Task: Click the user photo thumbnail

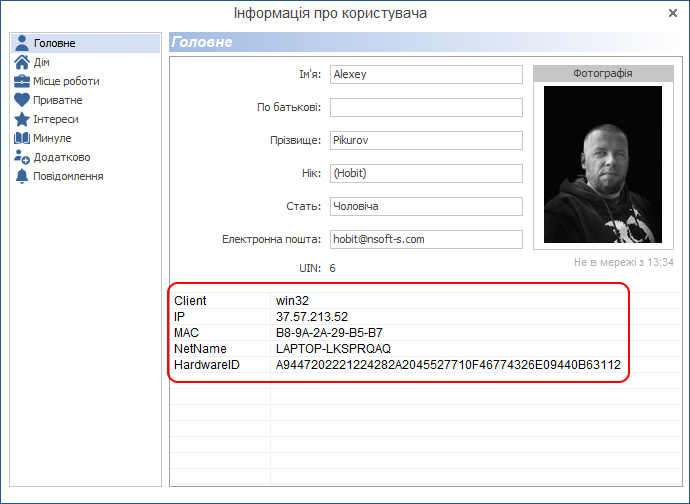Action: click(603, 164)
